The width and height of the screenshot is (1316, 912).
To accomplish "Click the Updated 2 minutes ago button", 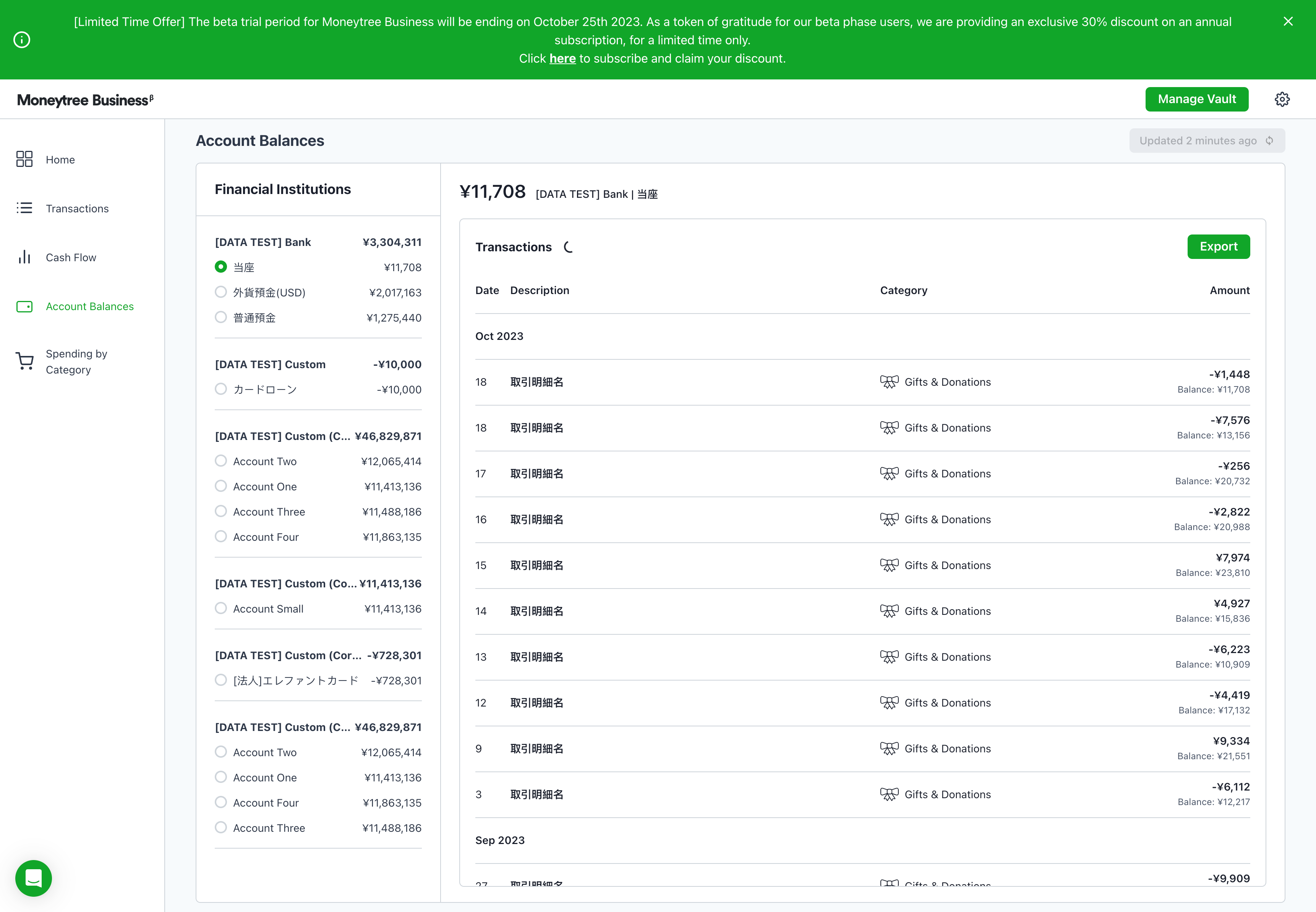I will 1207,141.
